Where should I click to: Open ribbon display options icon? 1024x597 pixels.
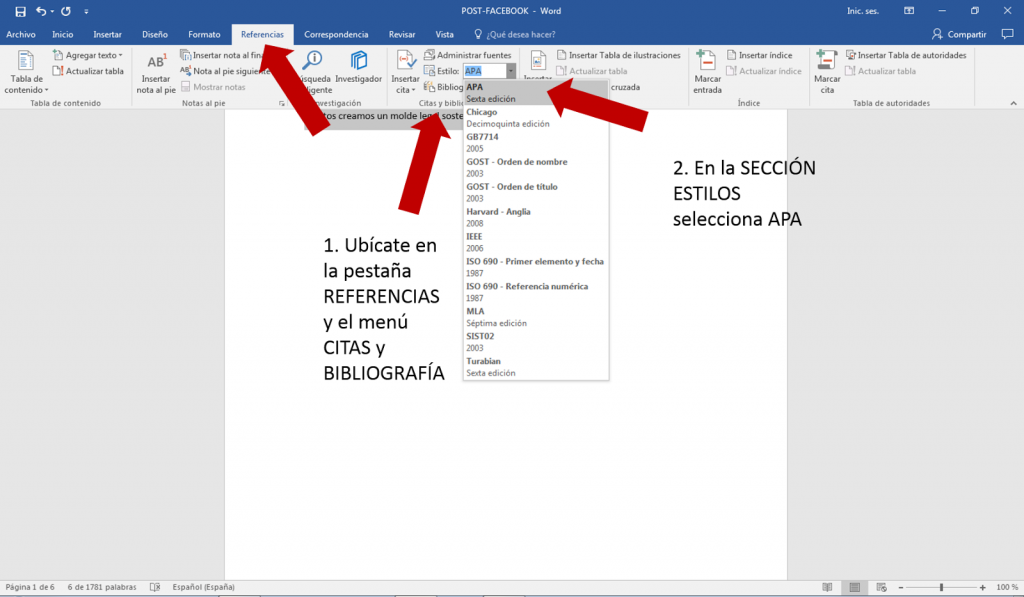coord(909,11)
